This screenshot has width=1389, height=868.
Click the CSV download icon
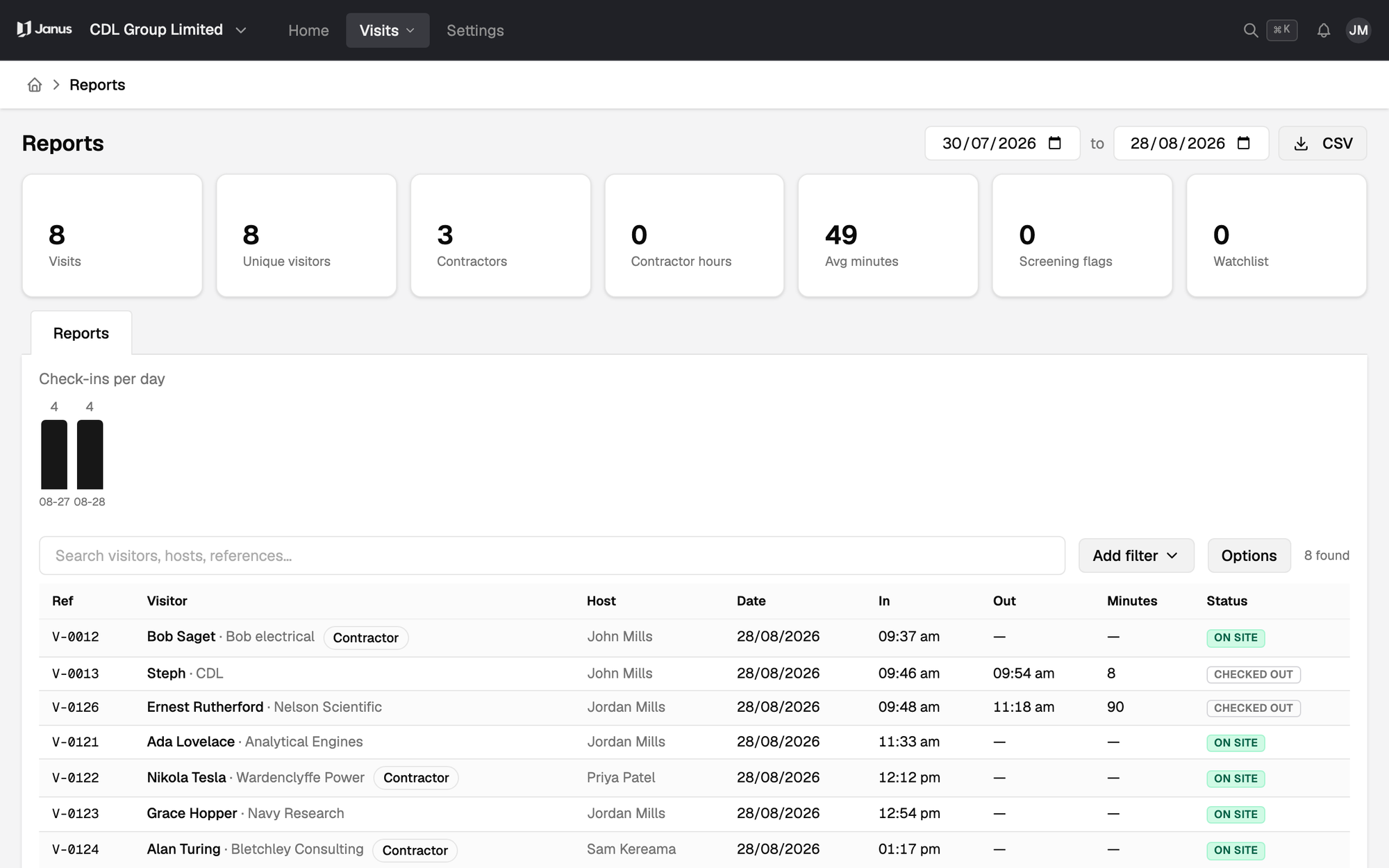point(1301,144)
